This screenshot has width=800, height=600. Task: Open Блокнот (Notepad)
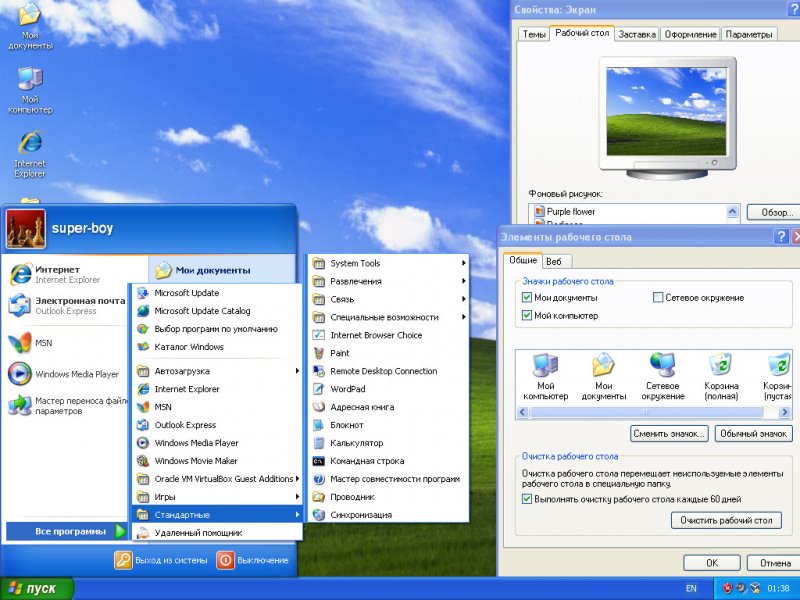[x=388, y=425]
